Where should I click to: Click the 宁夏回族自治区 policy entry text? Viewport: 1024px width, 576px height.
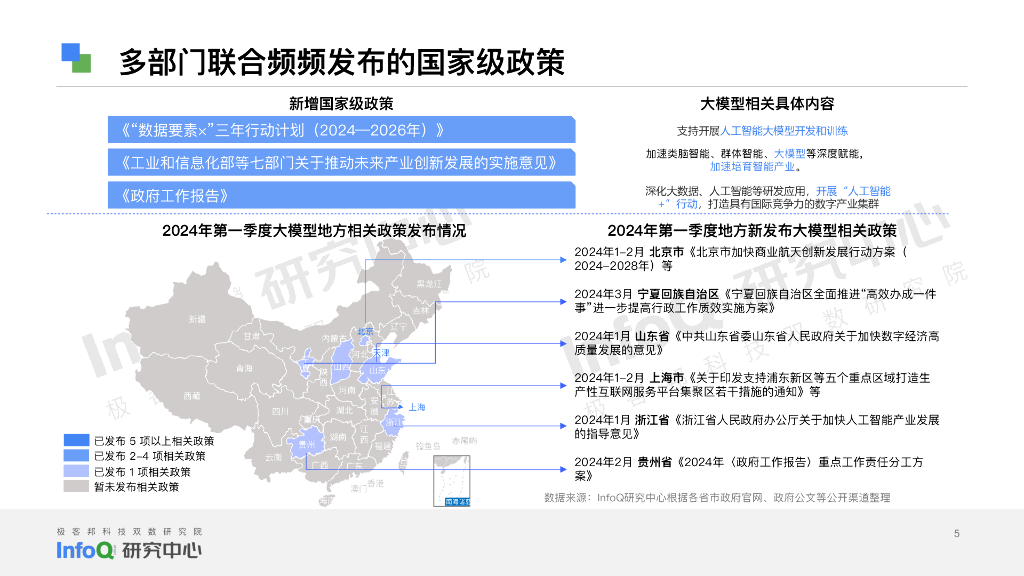[755, 300]
